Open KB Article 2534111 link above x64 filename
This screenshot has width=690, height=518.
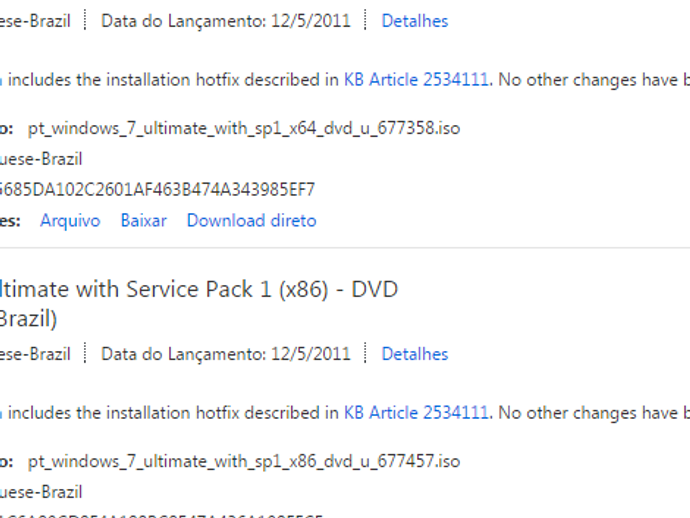tap(416, 79)
